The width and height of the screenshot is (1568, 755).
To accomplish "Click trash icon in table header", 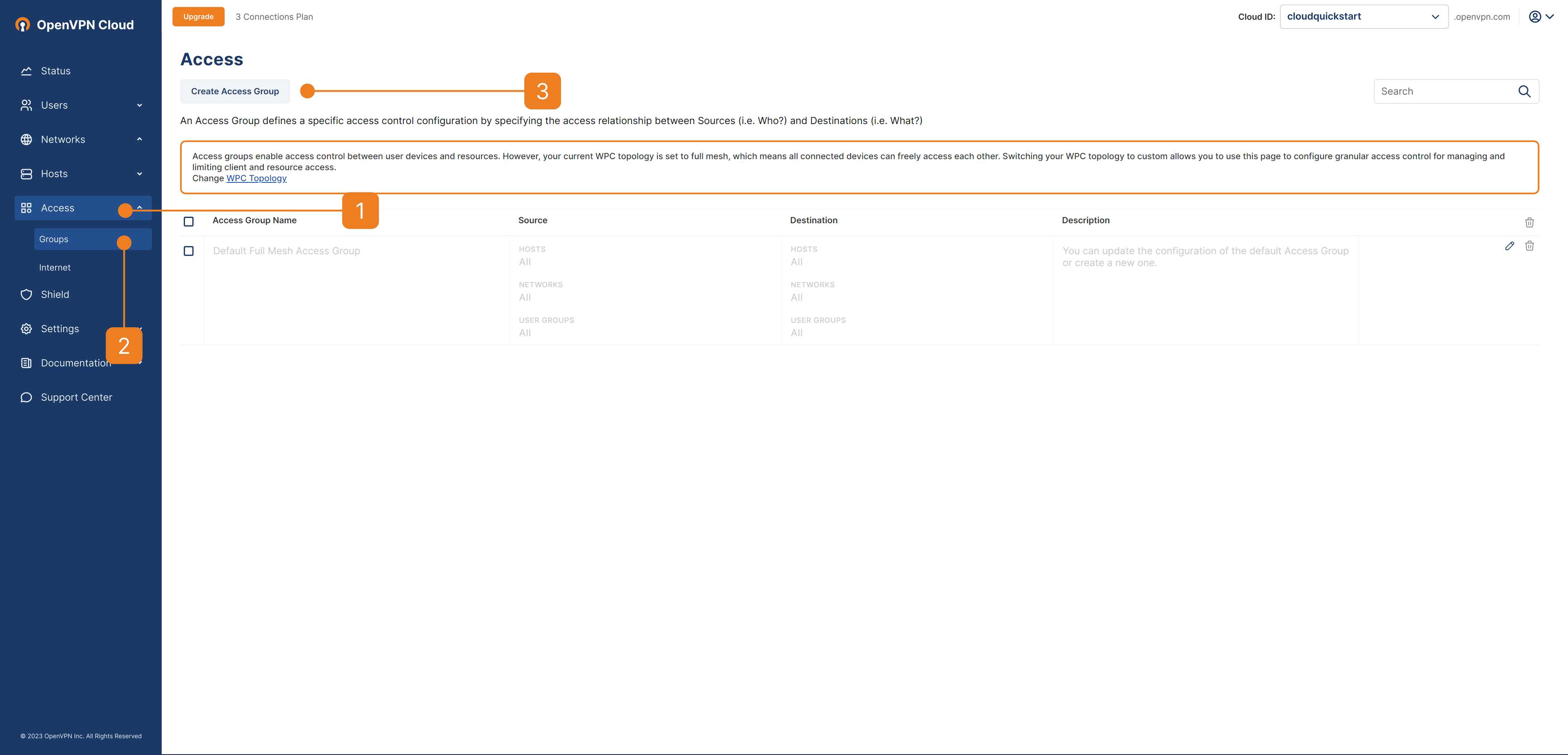I will [x=1529, y=222].
